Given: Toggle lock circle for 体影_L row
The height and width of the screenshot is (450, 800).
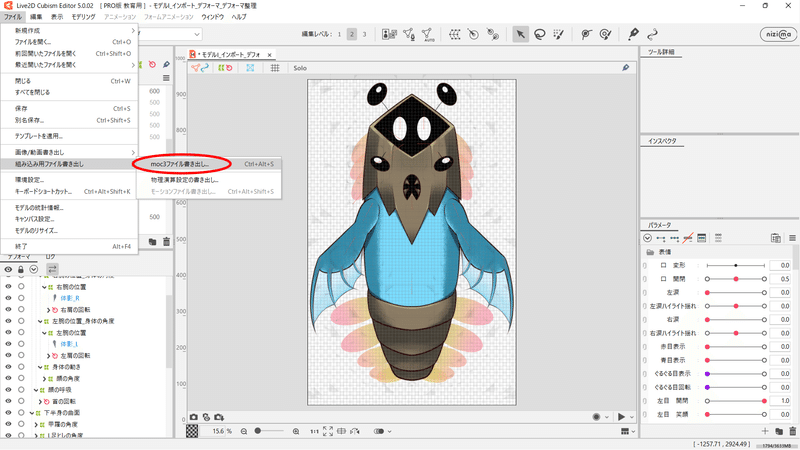Looking at the screenshot, I should tap(21, 344).
